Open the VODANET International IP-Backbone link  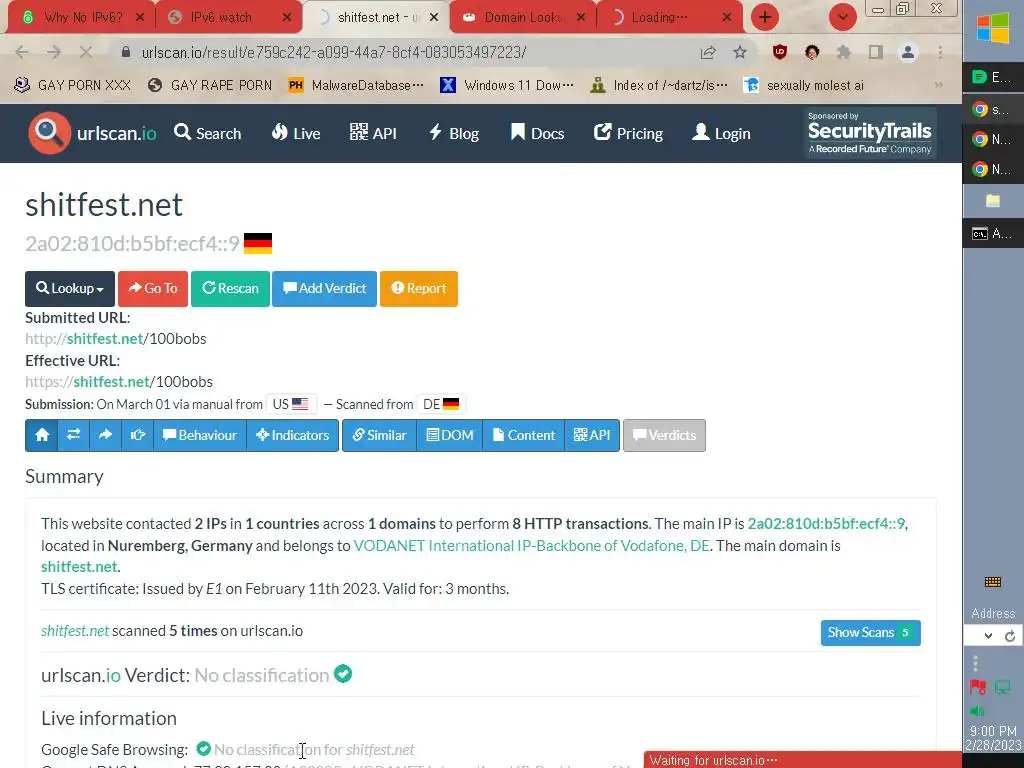coord(531,545)
